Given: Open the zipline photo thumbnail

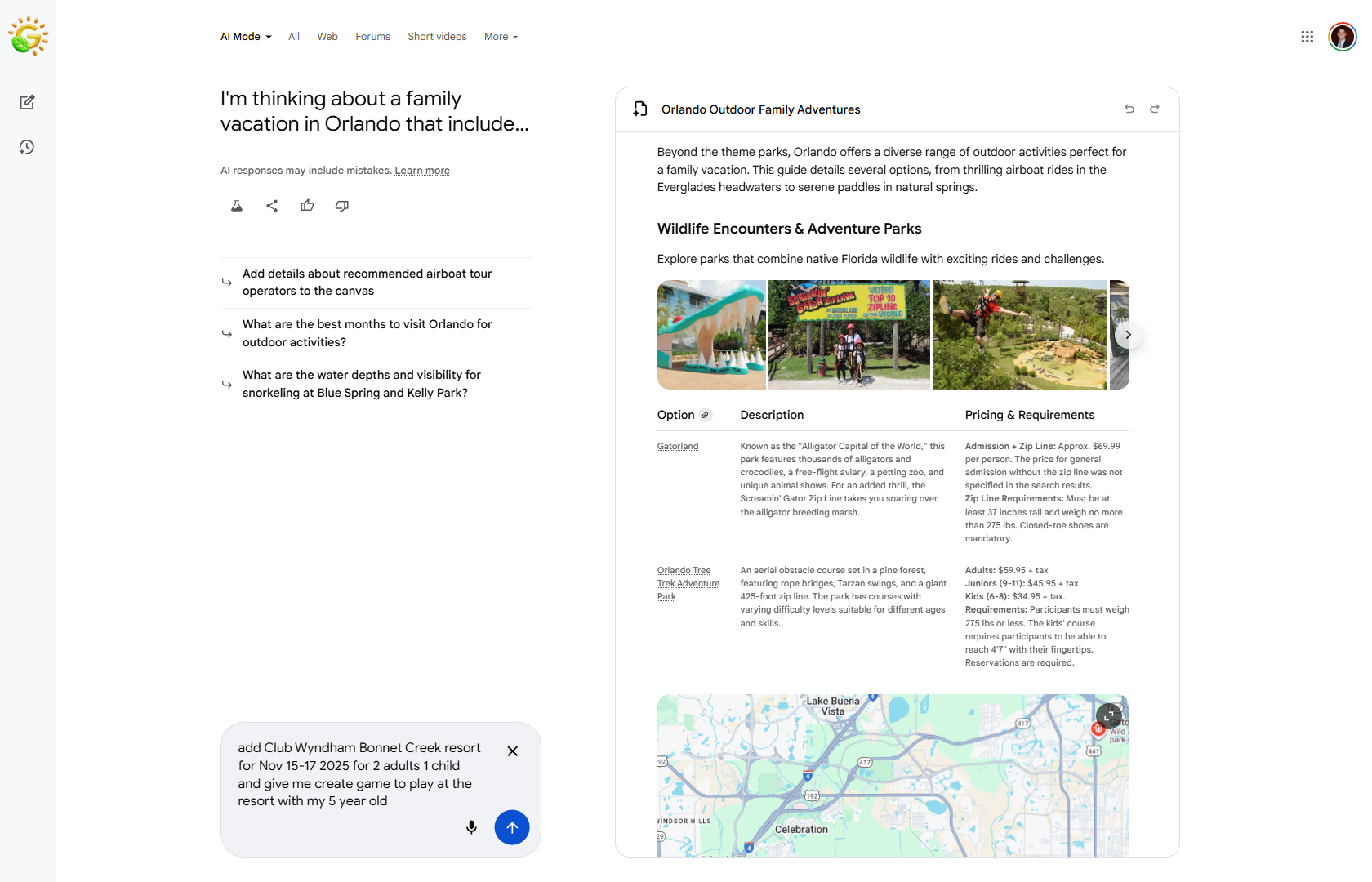Looking at the screenshot, I should 849,335.
